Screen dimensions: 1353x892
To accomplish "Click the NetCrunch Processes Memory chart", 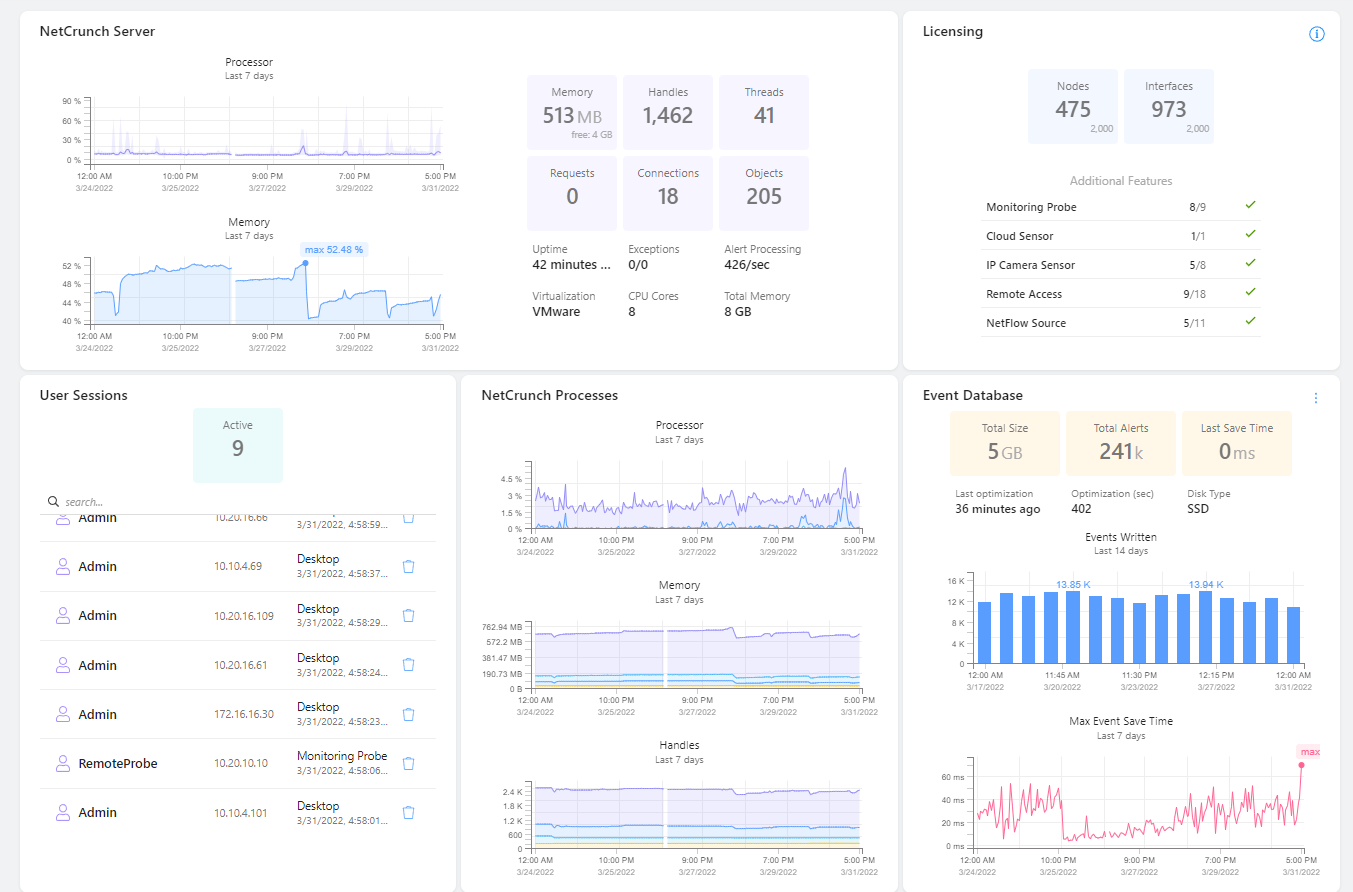I will click(697, 655).
